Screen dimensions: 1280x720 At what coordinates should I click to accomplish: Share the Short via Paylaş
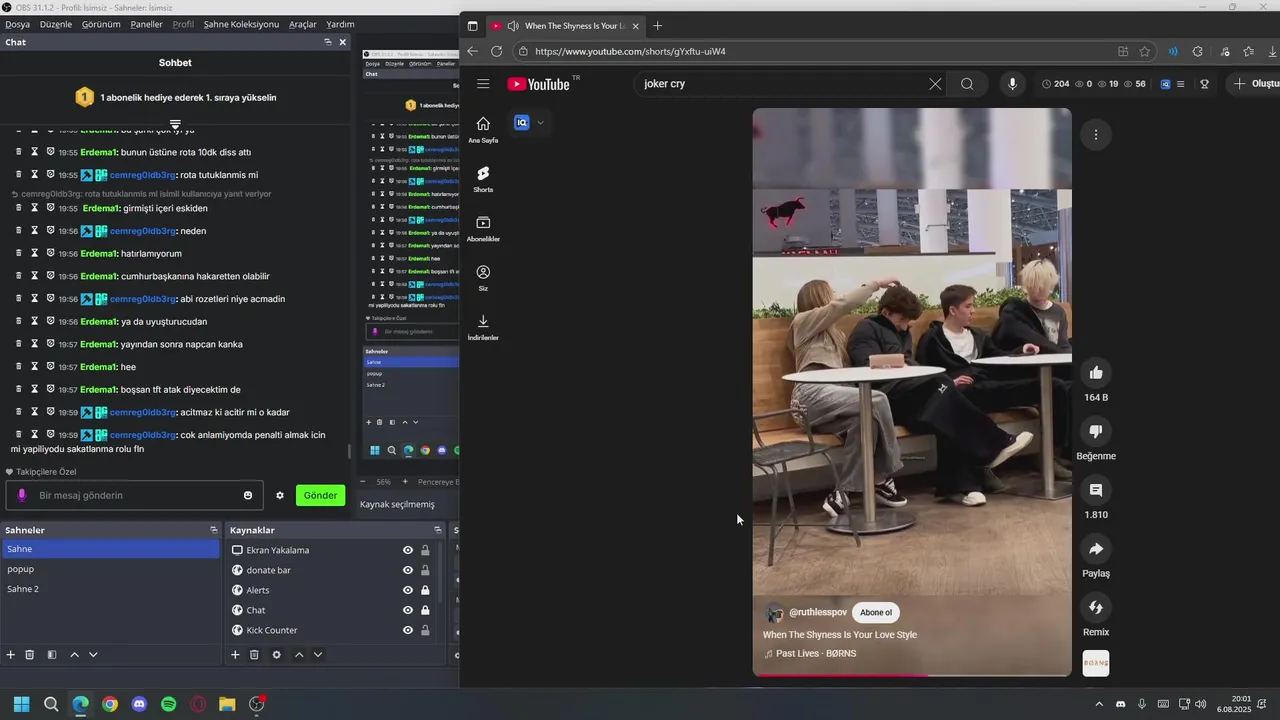point(1096,549)
